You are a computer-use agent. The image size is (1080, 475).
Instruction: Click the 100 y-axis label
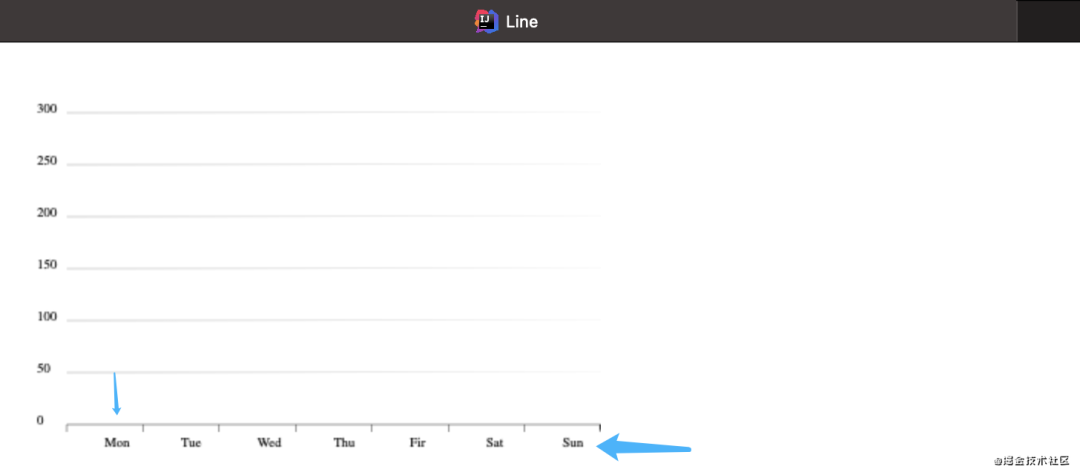pyautogui.click(x=47, y=317)
